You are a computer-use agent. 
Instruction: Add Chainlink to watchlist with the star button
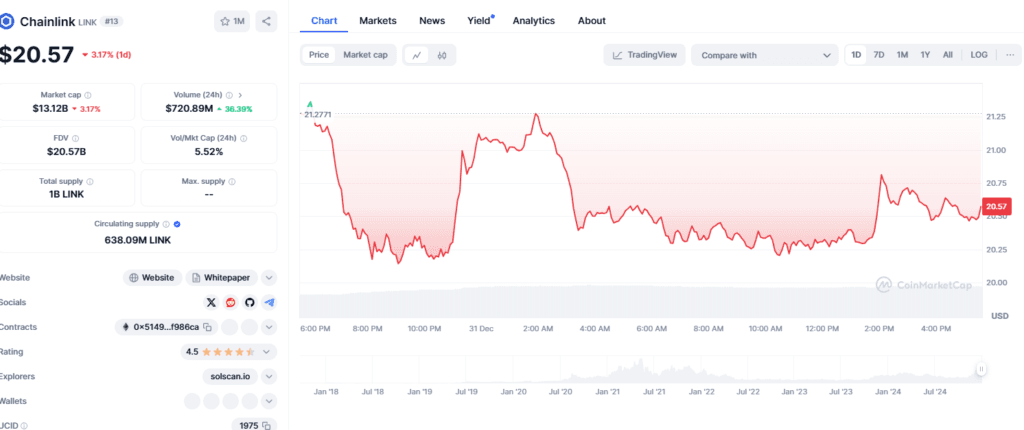pos(232,22)
